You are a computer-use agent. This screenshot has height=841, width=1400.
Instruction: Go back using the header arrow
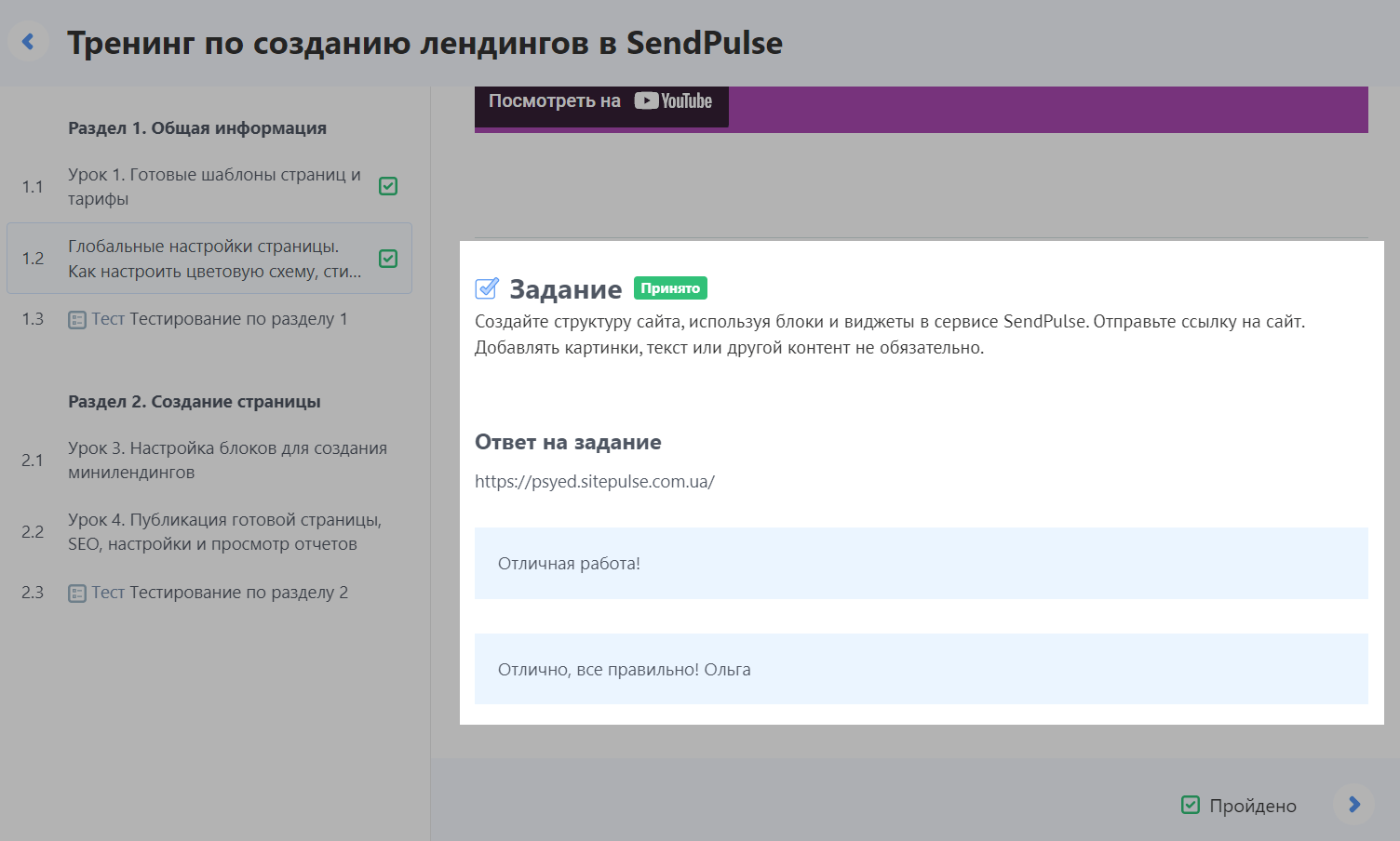click(x=28, y=42)
